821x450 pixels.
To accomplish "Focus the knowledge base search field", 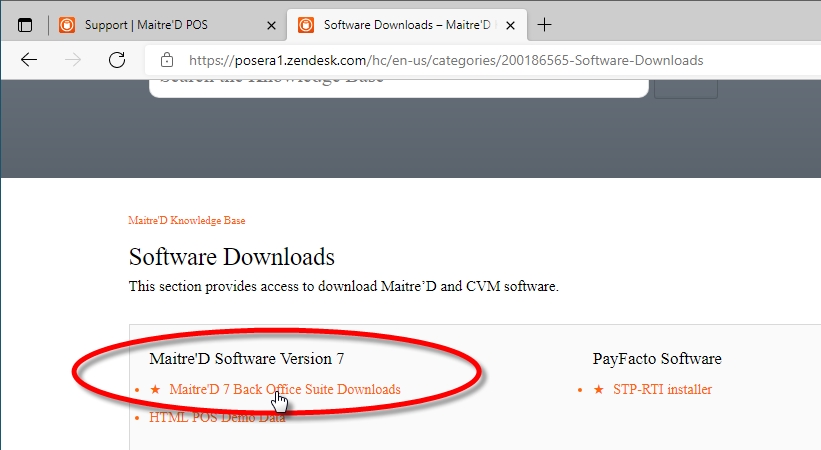I will pos(400,82).
